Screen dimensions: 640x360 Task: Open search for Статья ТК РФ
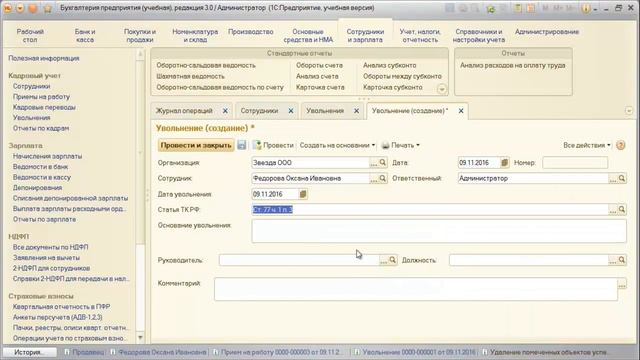(622, 209)
